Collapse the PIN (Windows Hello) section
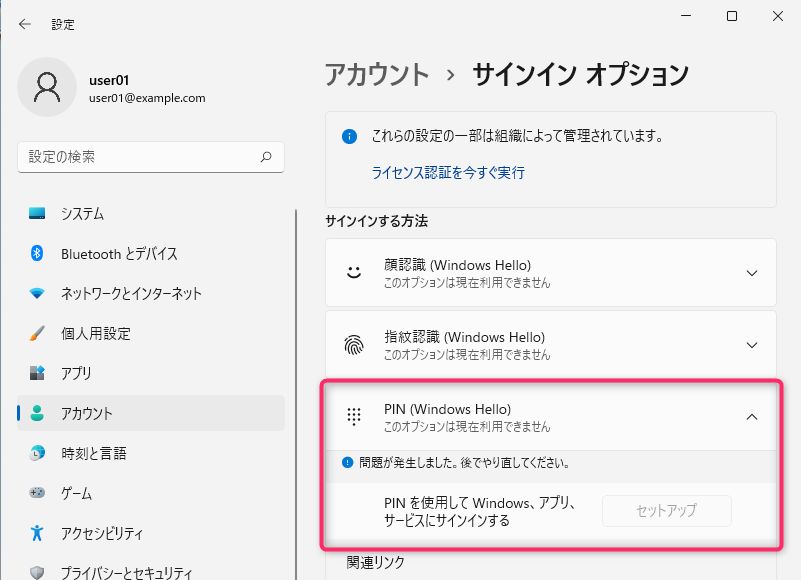801x580 pixels. pos(751,417)
